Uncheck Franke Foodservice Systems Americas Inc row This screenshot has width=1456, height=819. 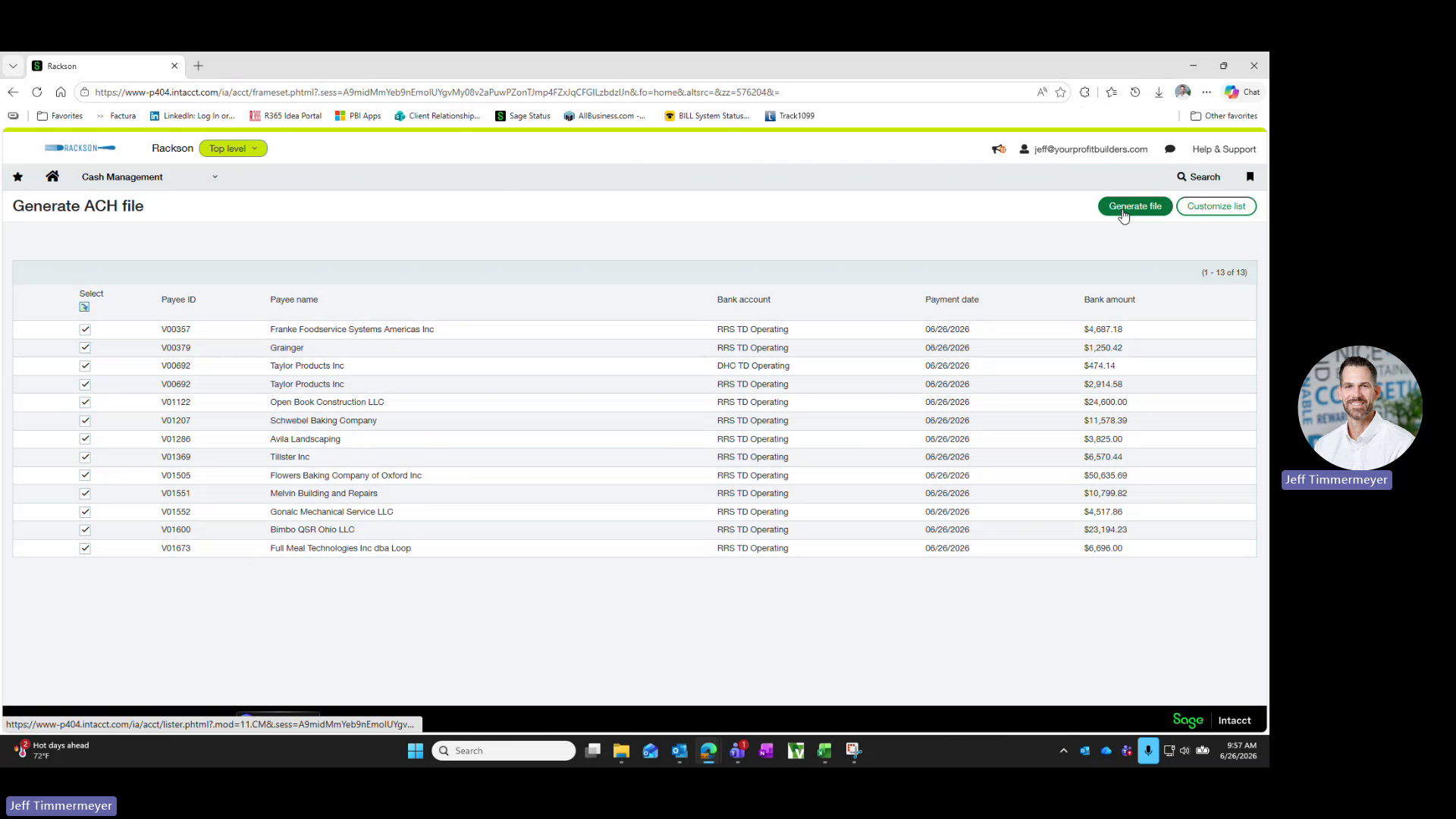(x=85, y=330)
